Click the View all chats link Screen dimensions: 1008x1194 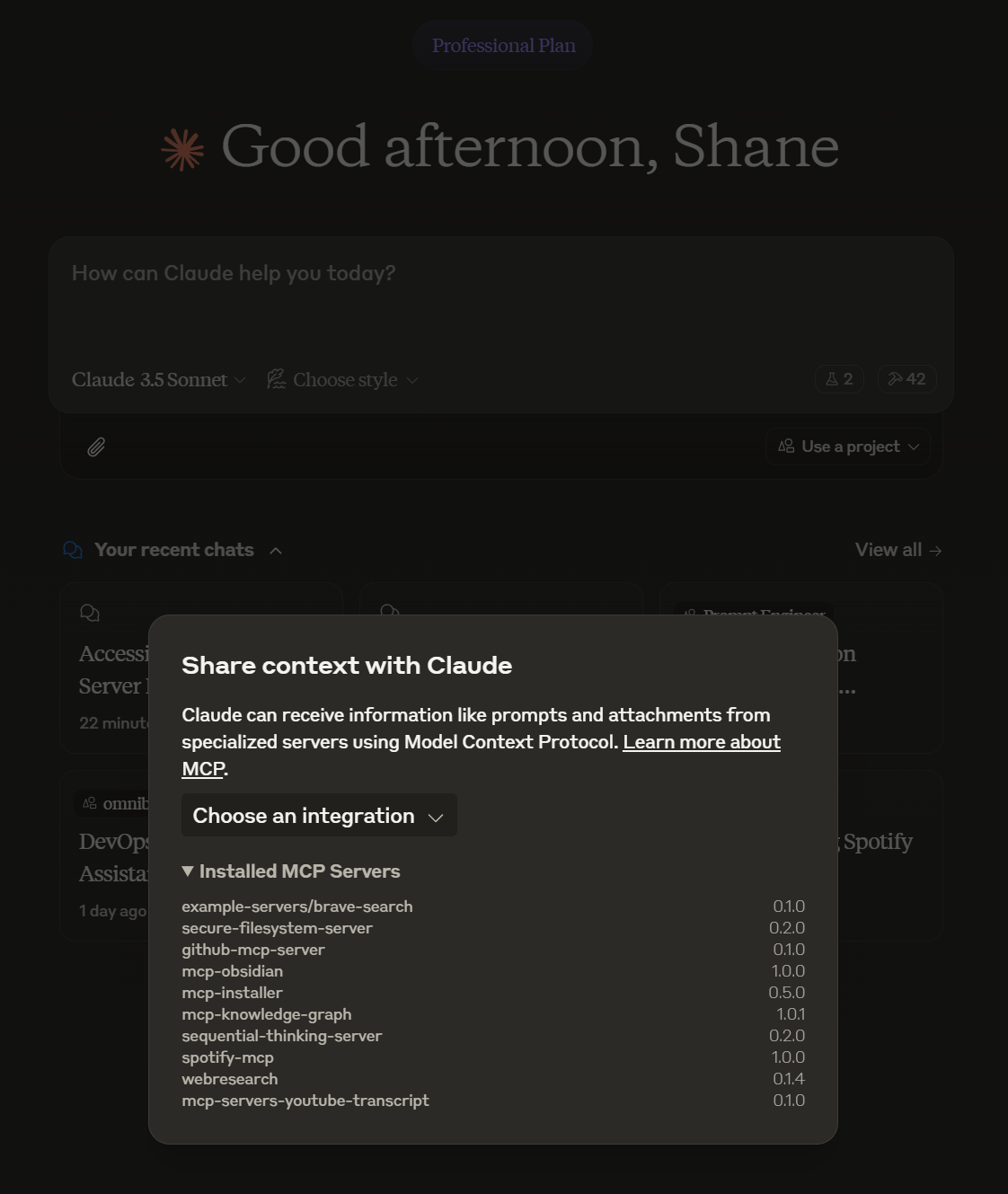[897, 550]
